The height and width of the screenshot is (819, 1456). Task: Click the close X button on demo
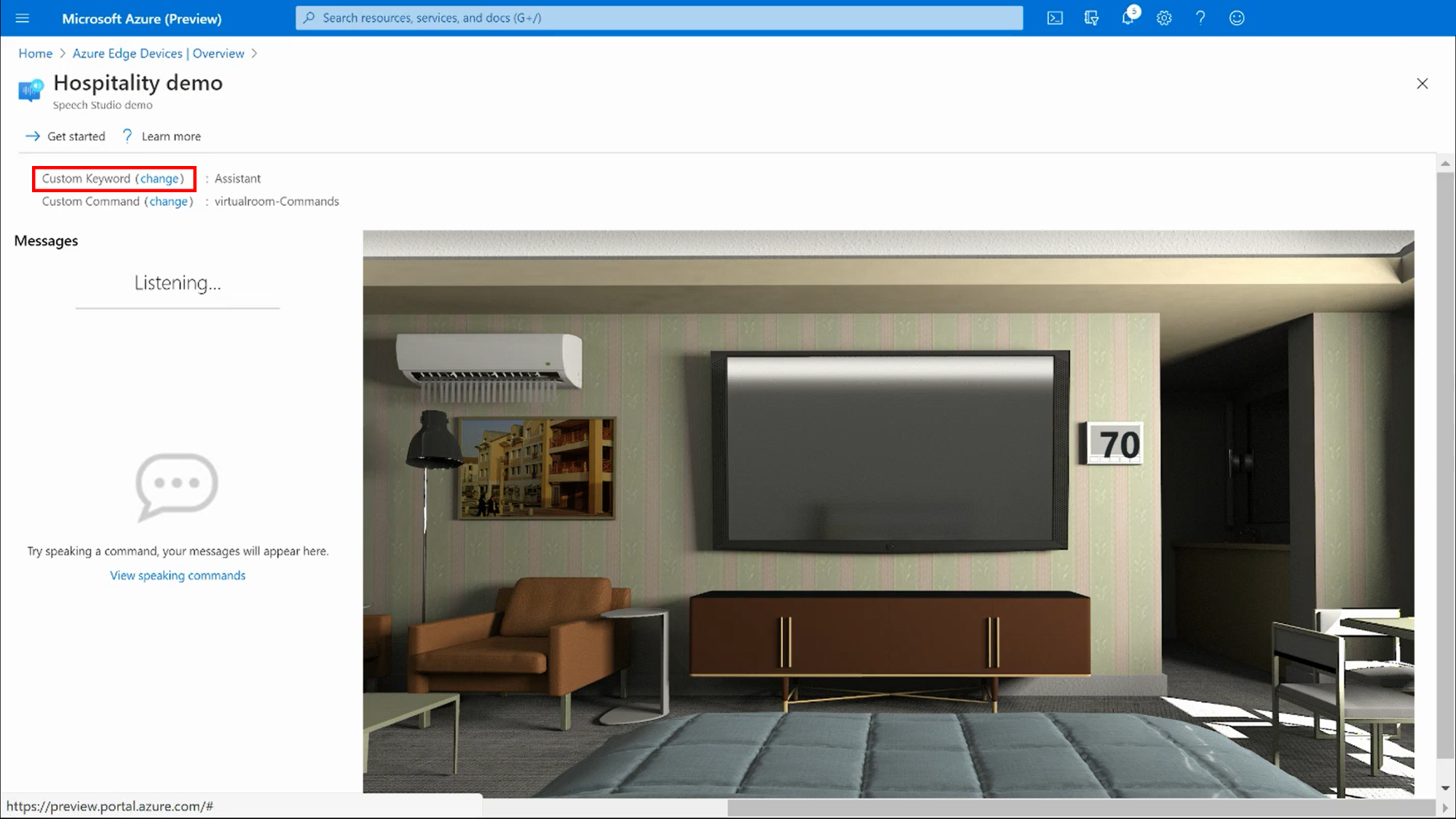(x=1422, y=83)
